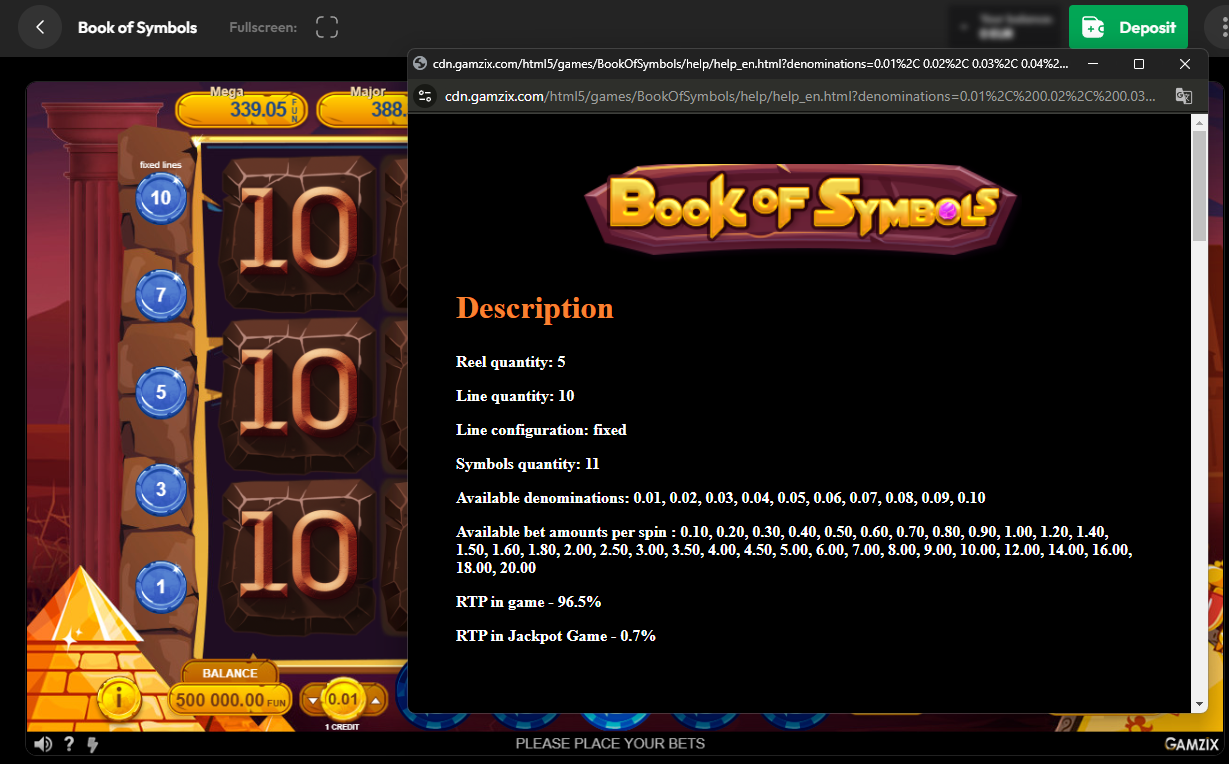Go back using the arrow beside Book of Symbols
The width and height of the screenshot is (1229, 764).
40,28
